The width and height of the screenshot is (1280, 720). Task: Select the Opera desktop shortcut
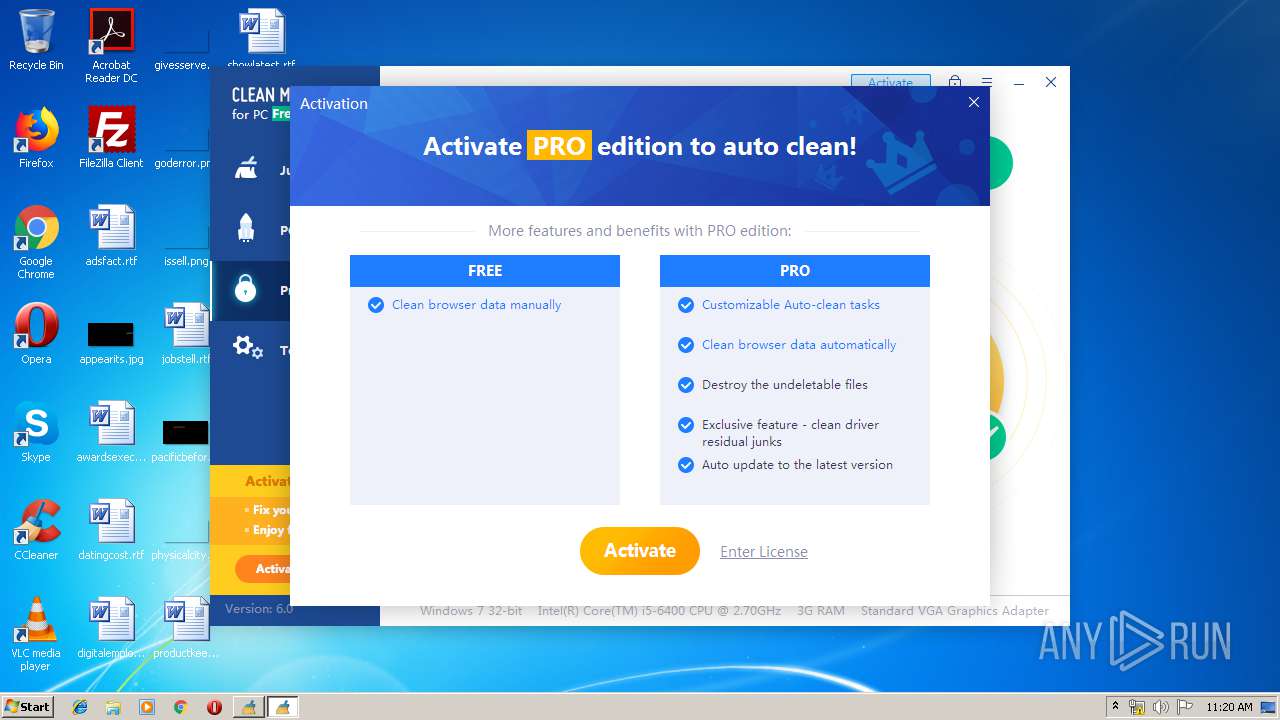click(x=36, y=334)
